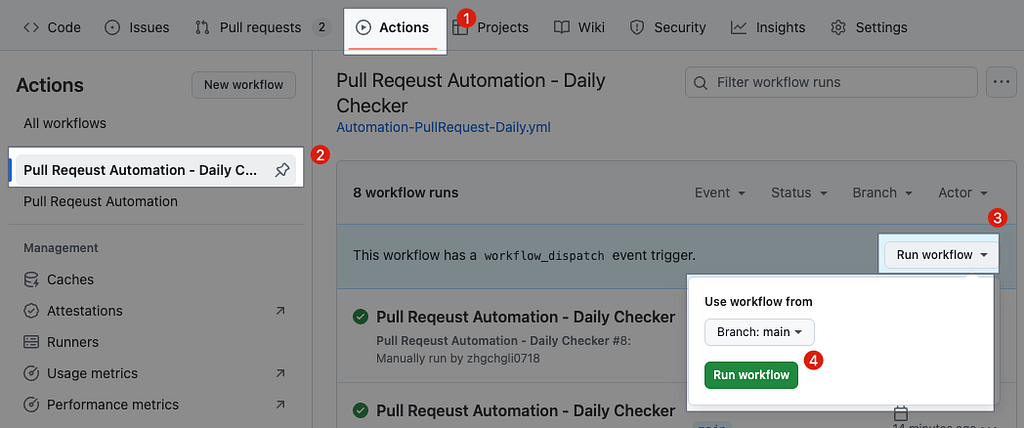1024x428 pixels.
Task: Click the Performance metrics stopwatch icon
Action: [31, 405]
